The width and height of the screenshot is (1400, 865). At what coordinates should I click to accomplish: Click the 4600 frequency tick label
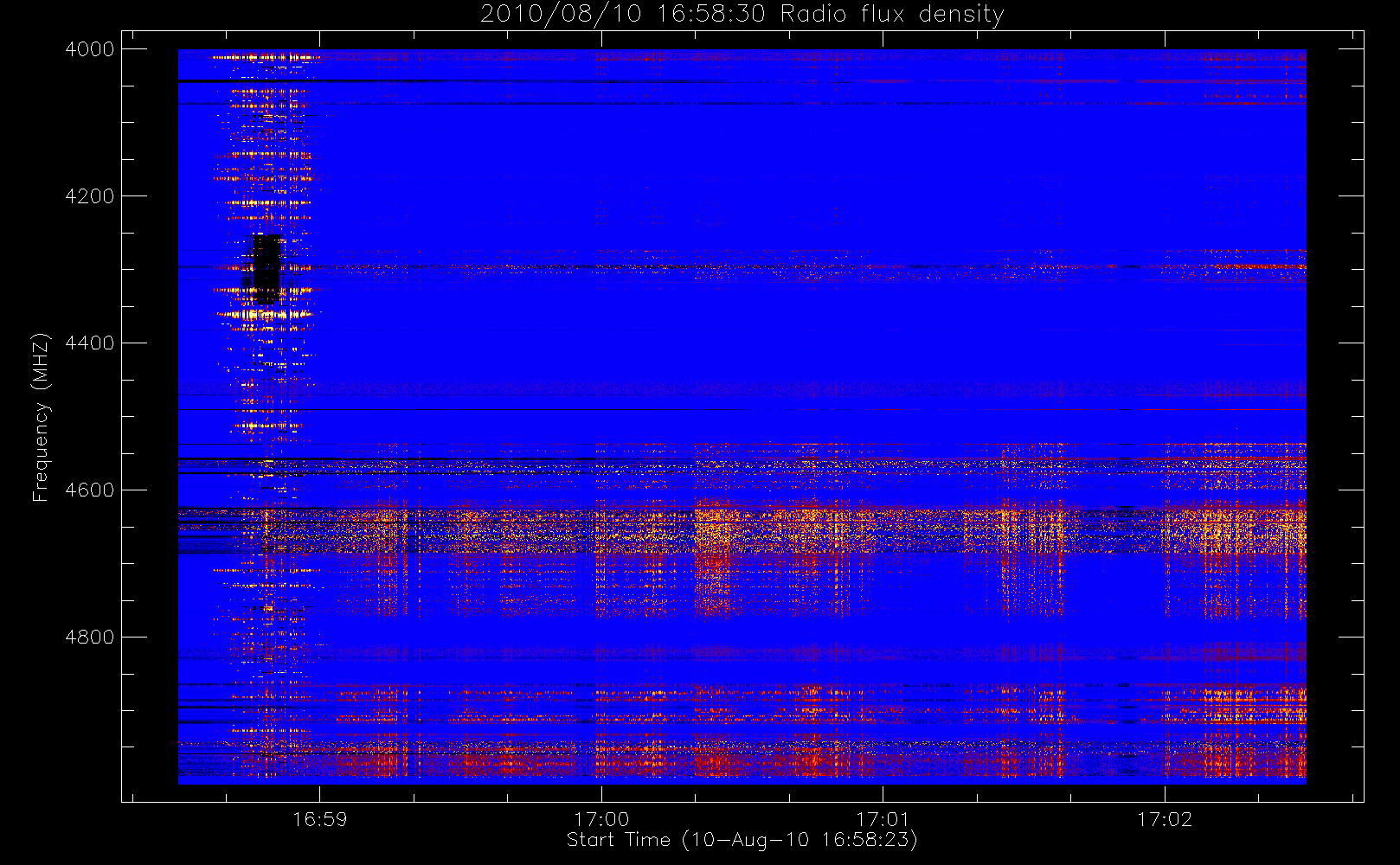(90, 490)
